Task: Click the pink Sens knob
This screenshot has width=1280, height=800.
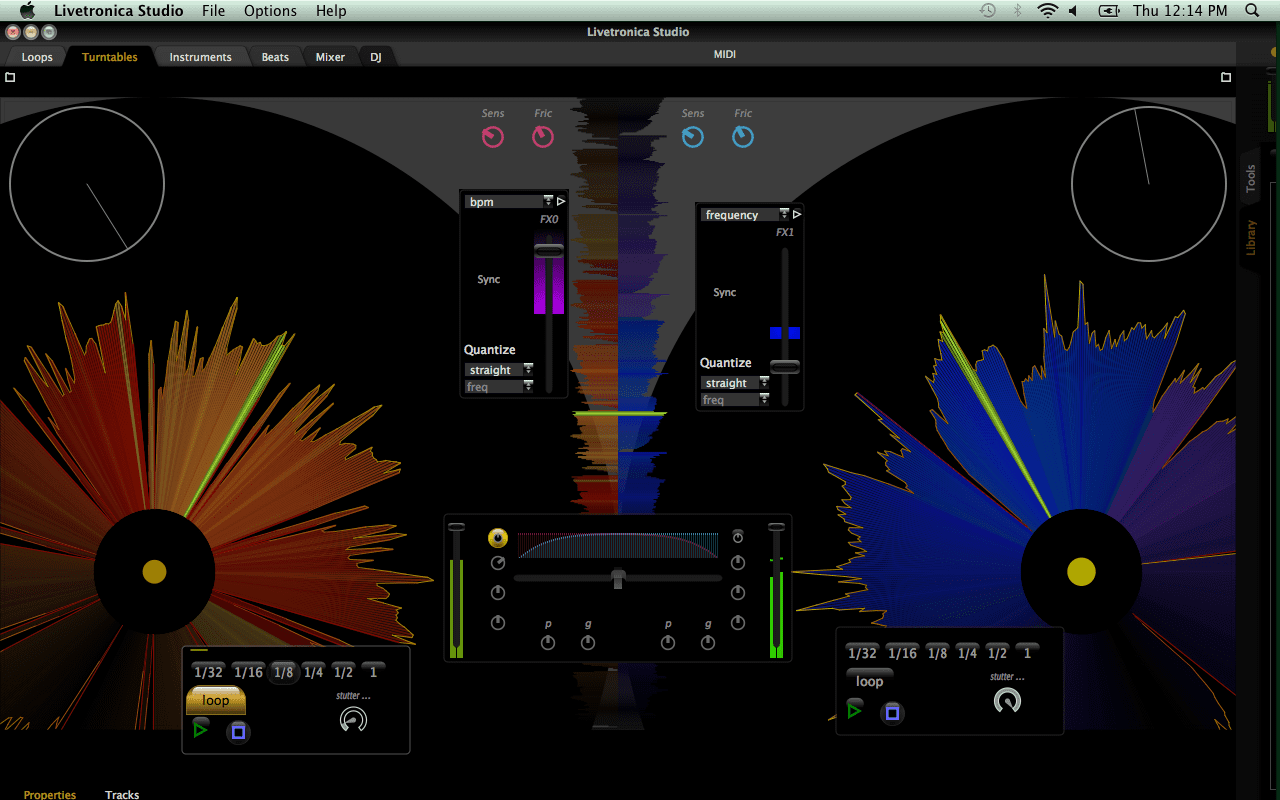Action: click(x=493, y=138)
